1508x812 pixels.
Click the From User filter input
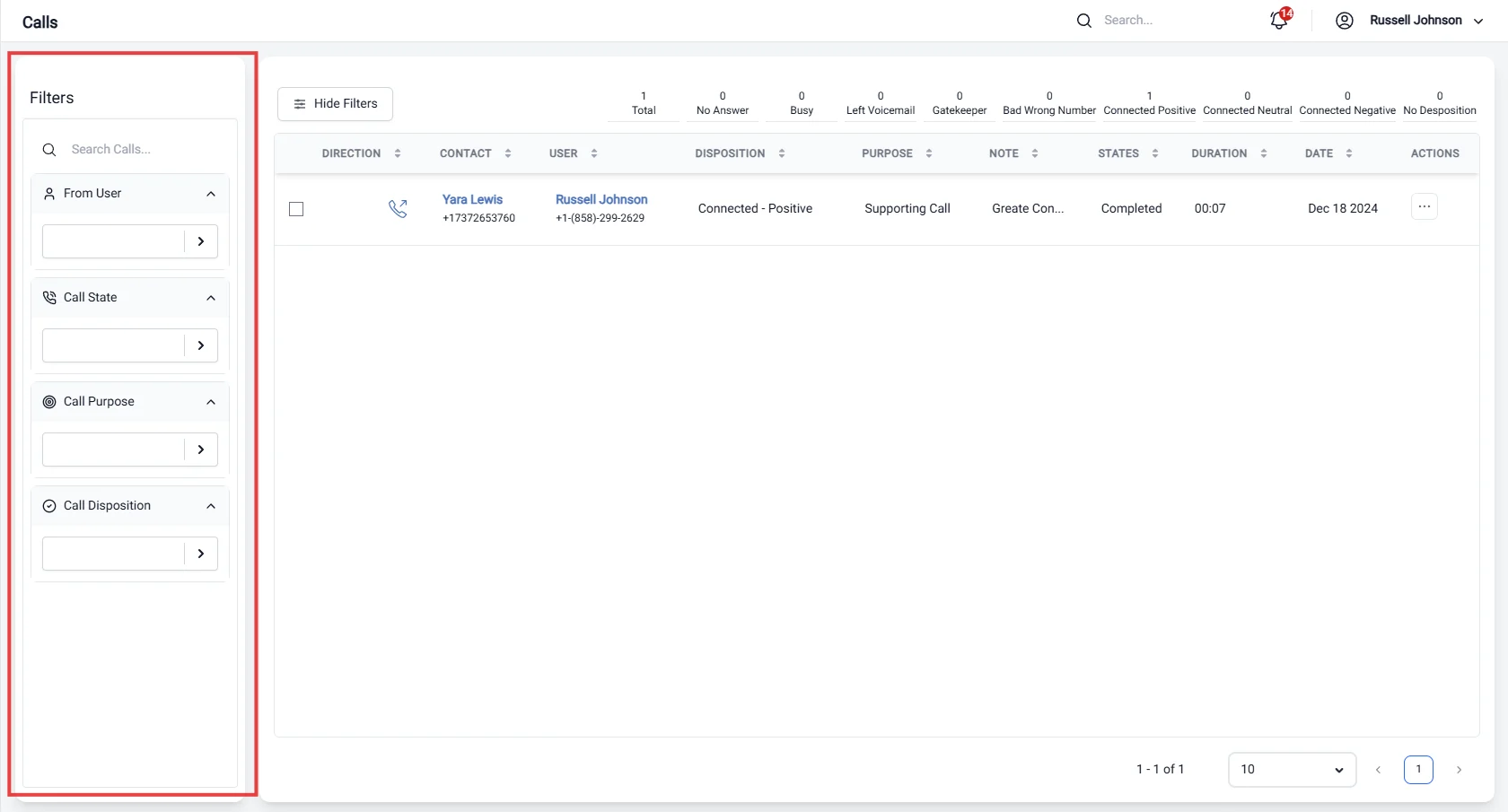click(113, 241)
